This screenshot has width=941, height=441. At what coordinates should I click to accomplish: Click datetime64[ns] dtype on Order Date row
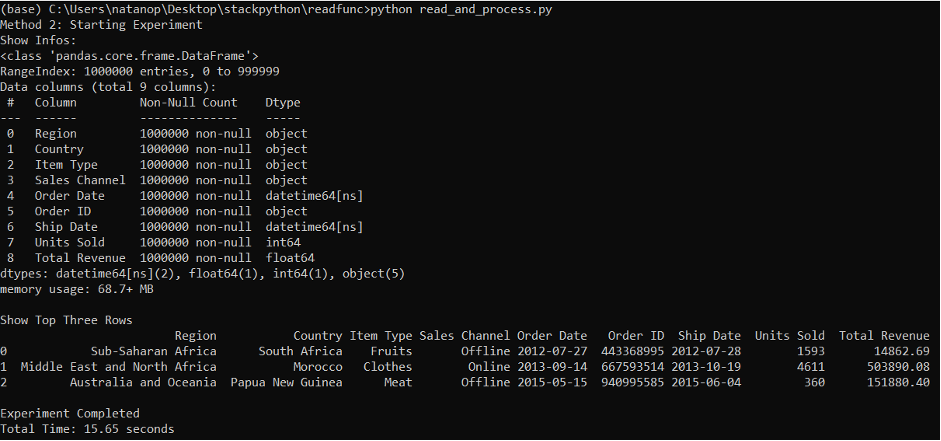314,196
